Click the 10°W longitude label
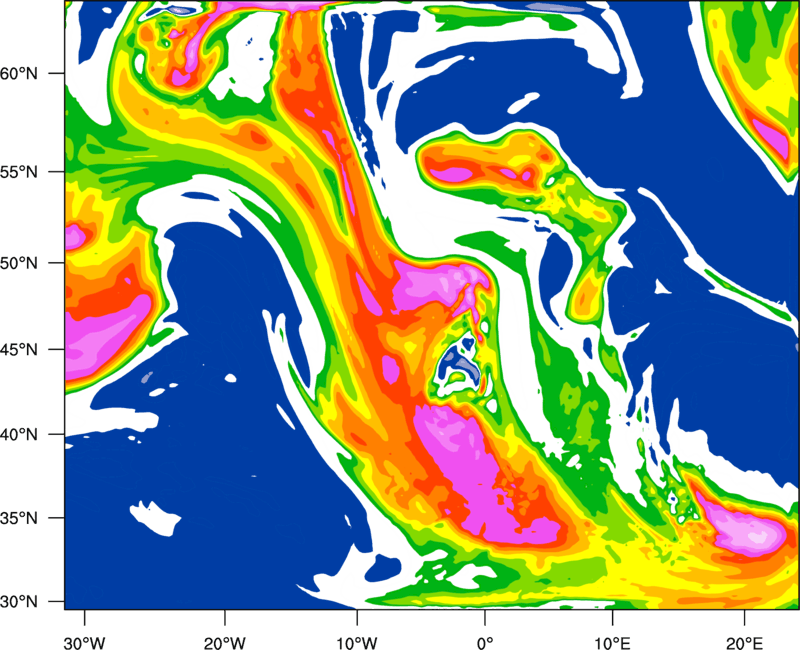Viewport: 800px width, 650px height. (357, 642)
